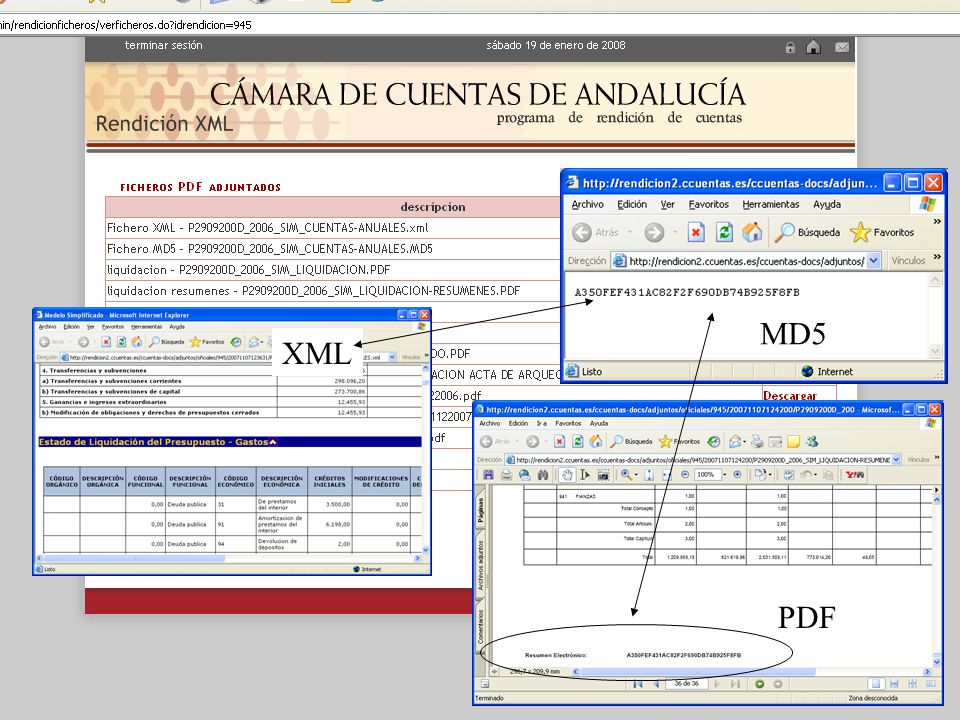The height and width of the screenshot is (720, 960).
Task: Open the Ayuda menu in the MD5 window
Action: [x=827, y=204]
